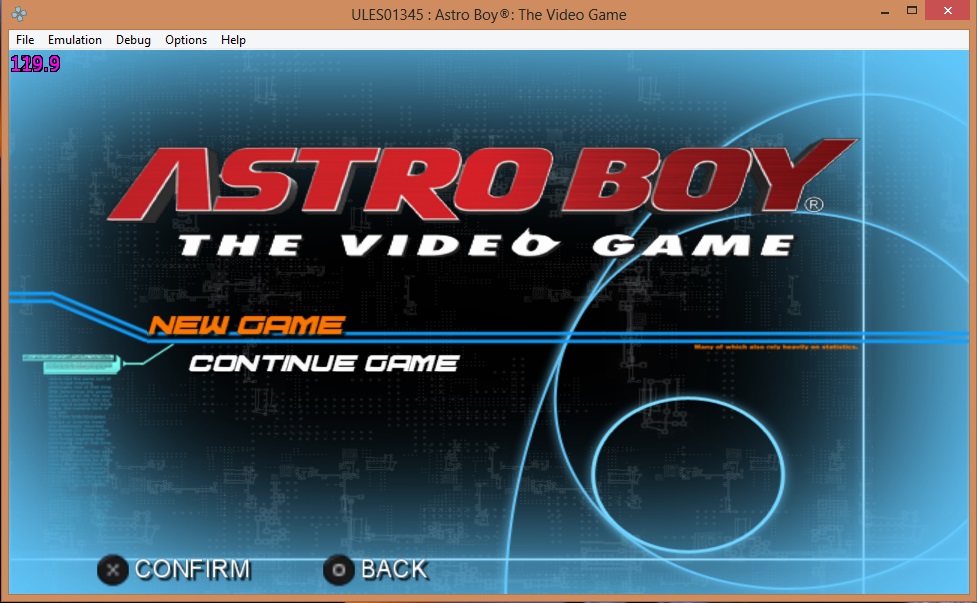Click the PPSSPP app icon in title bar
The height and width of the screenshot is (603, 977).
19,14
